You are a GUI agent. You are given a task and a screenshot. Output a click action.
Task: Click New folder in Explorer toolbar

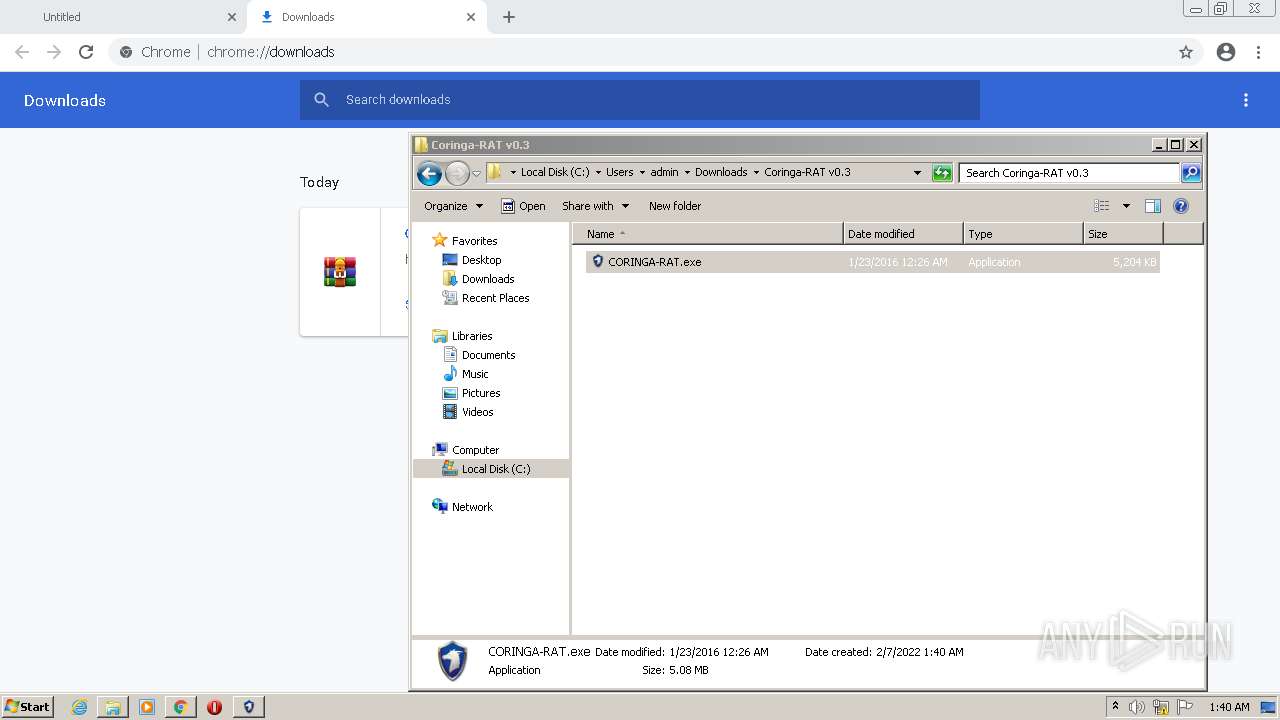tap(675, 206)
